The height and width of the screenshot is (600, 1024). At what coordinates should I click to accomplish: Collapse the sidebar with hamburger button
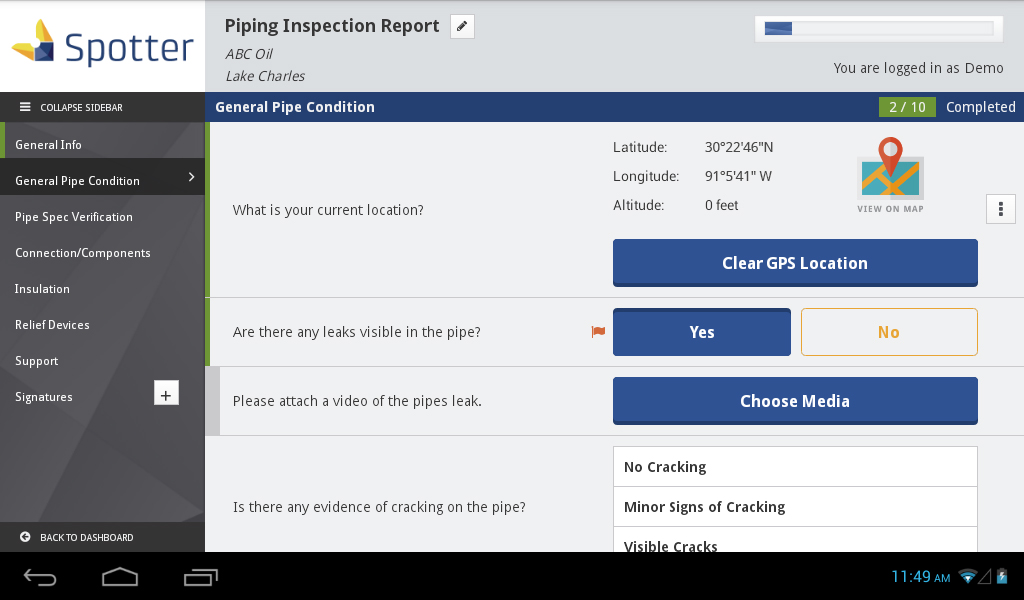(x=26, y=107)
